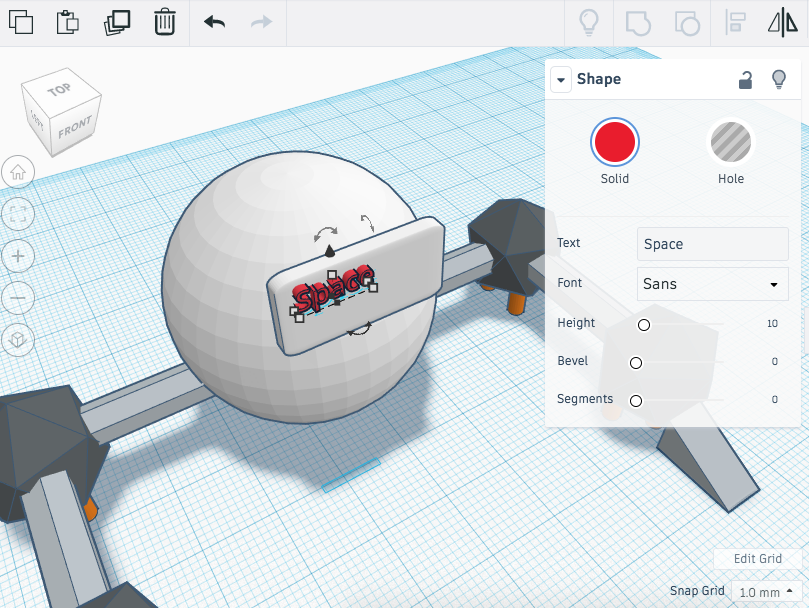This screenshot has height=608, width=809.
Task: Fit all in view icon
Action: tap(18, 213)
